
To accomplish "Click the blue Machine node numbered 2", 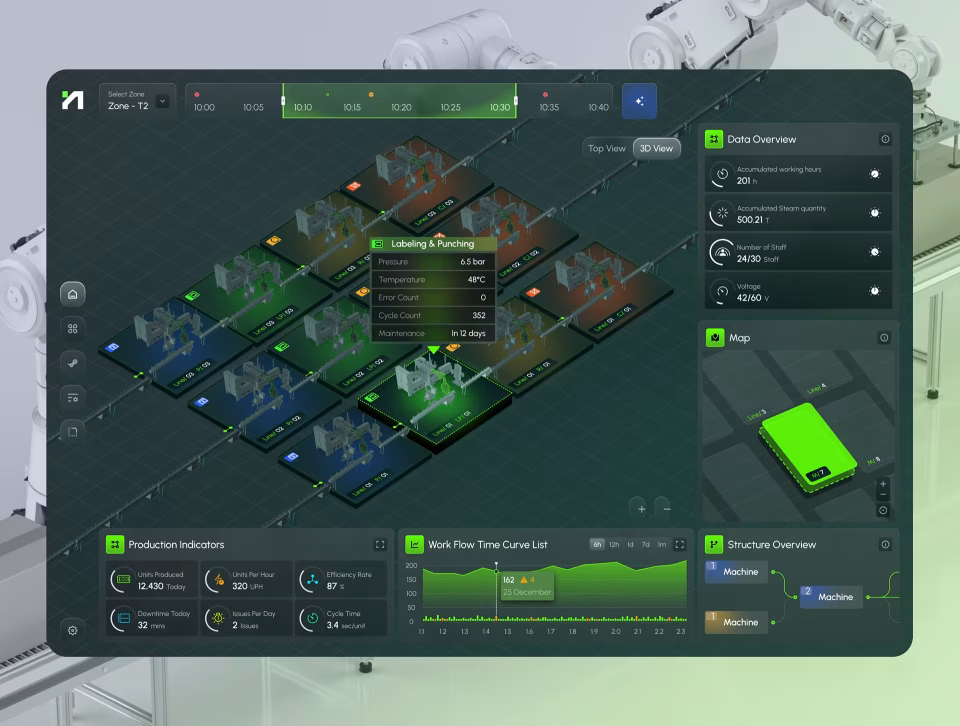I will coord(831,597).
